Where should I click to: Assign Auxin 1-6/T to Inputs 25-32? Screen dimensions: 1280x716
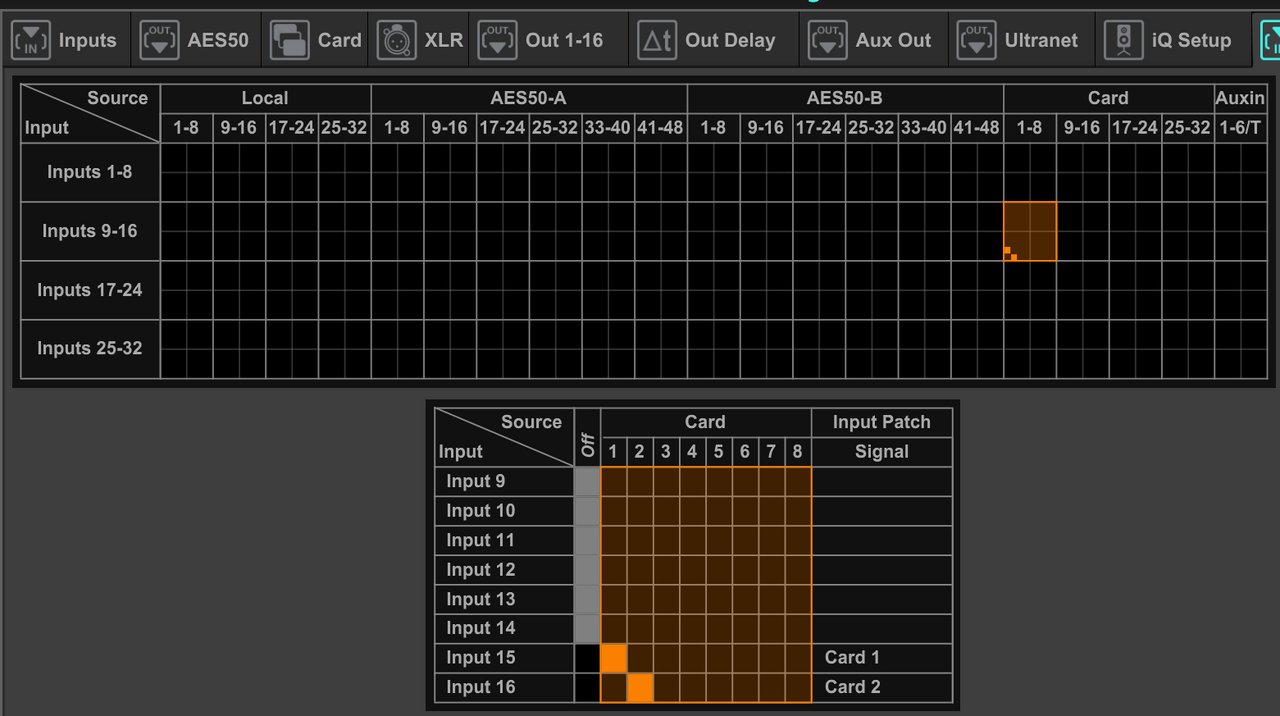[1241, 349]
